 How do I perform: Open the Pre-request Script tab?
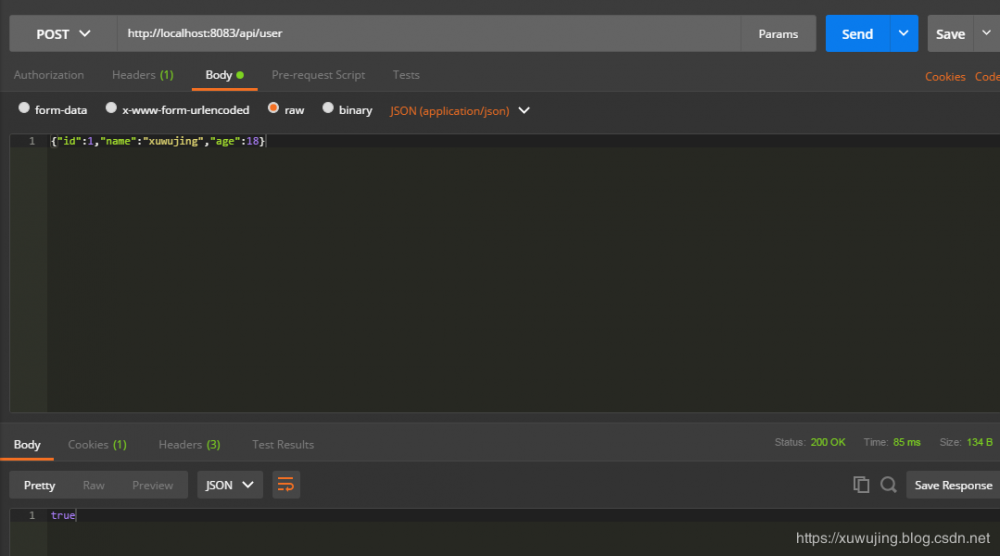[318, 75]
